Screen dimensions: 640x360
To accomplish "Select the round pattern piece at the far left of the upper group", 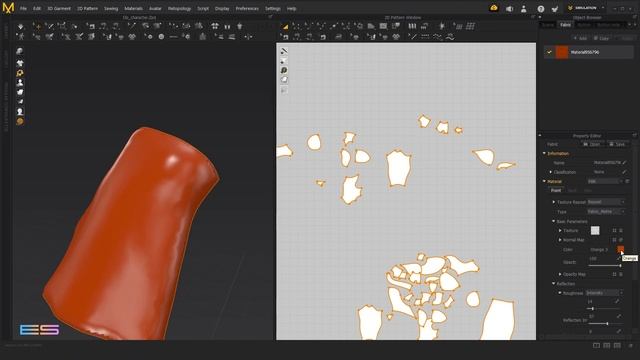I will point(314,142).
